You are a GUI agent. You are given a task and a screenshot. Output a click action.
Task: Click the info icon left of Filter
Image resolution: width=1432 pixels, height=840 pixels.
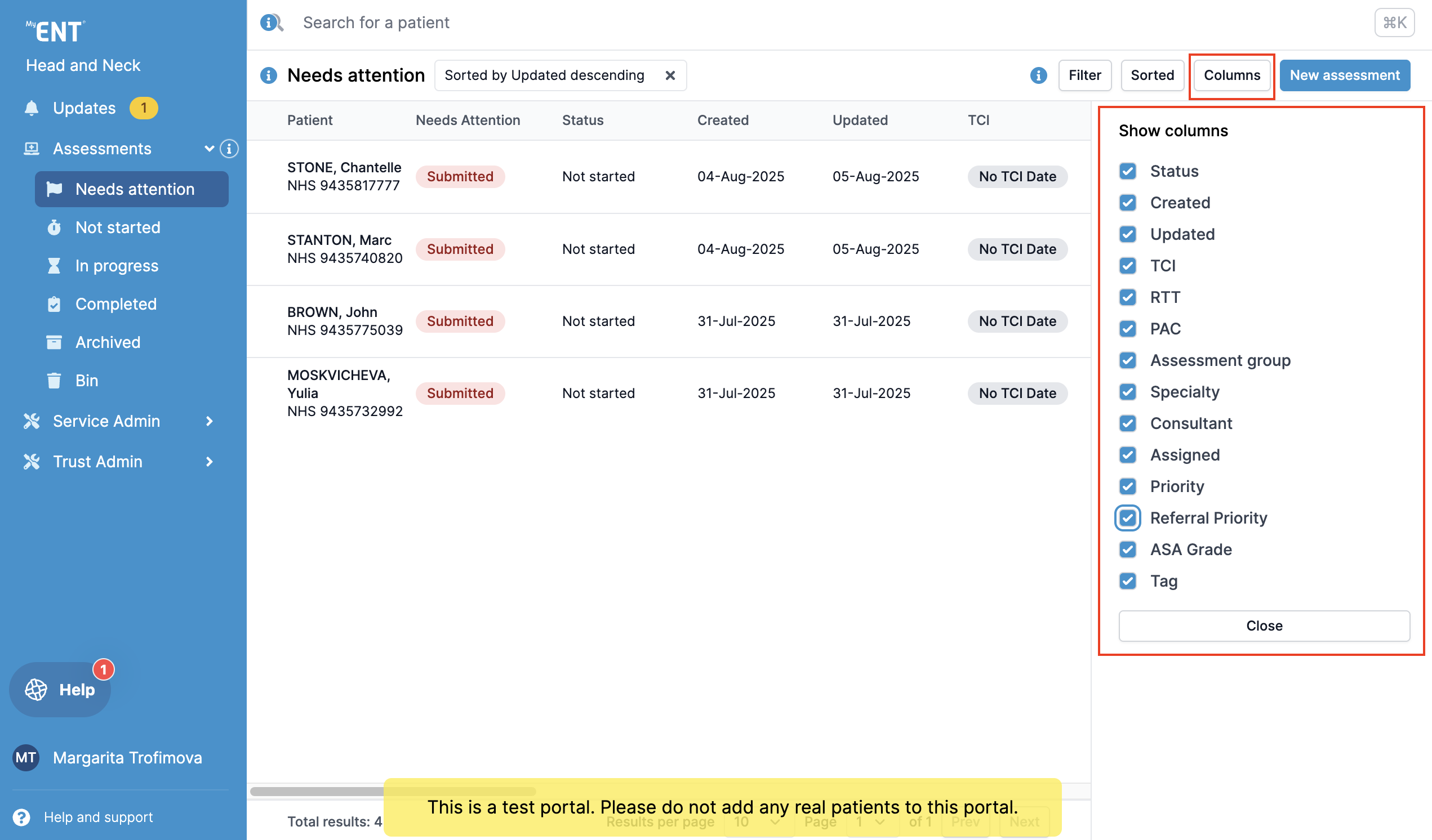(x=1038, y=75)
